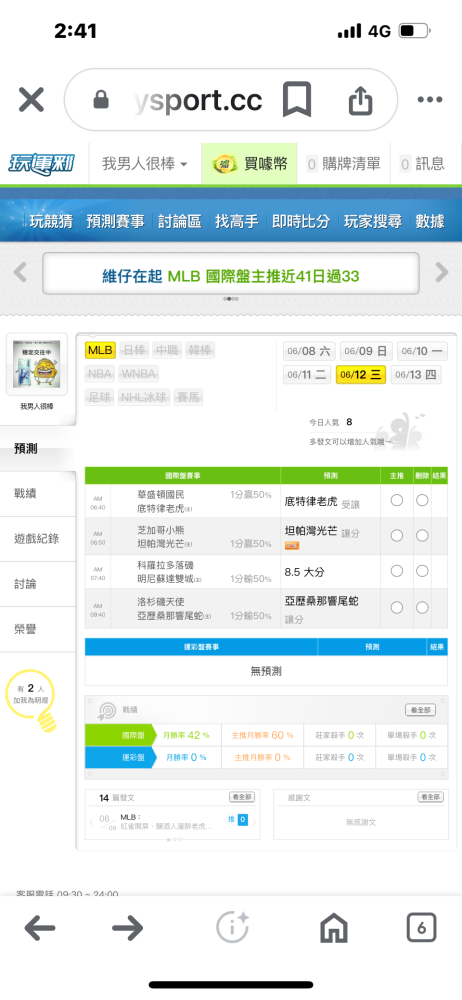Tap the share icon in the address bar
The width and height of the screenshot is (462, 1000).
tap(360, 99)
